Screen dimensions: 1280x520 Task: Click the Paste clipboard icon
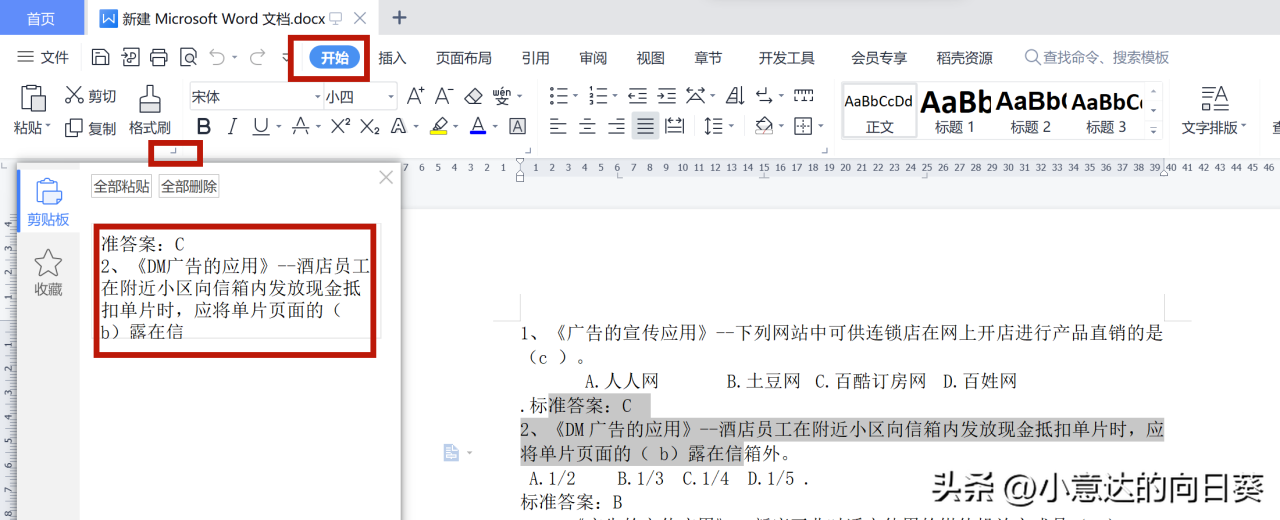[x=33, y=98]
